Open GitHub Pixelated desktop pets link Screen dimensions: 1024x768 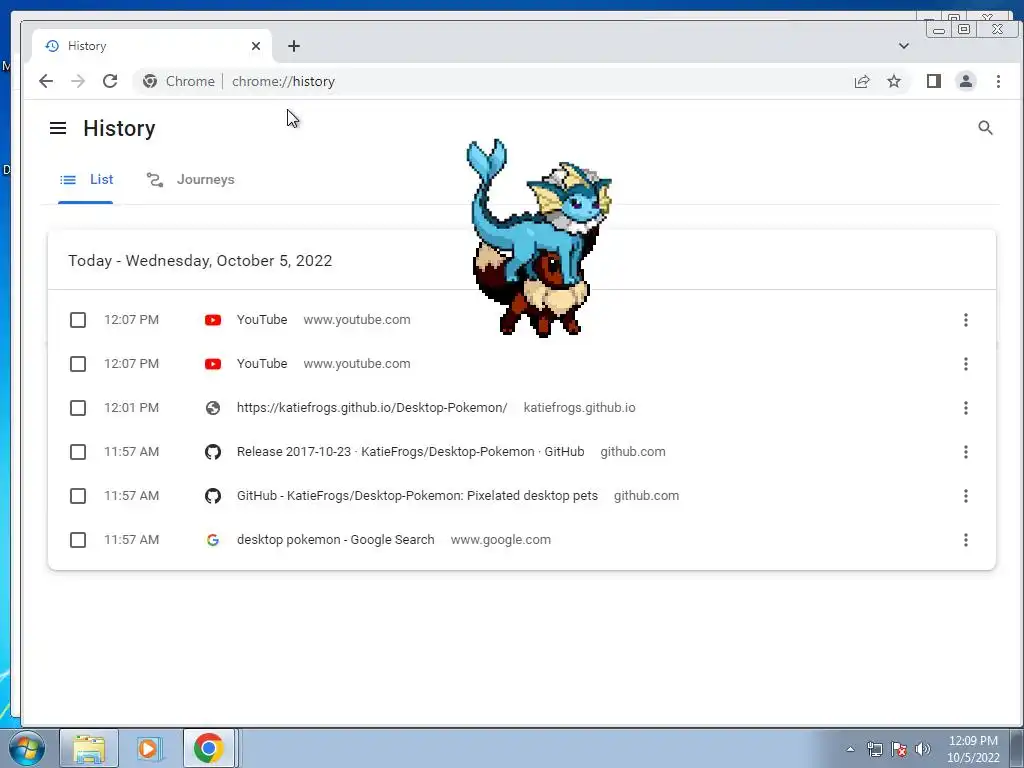click(417, 496)
